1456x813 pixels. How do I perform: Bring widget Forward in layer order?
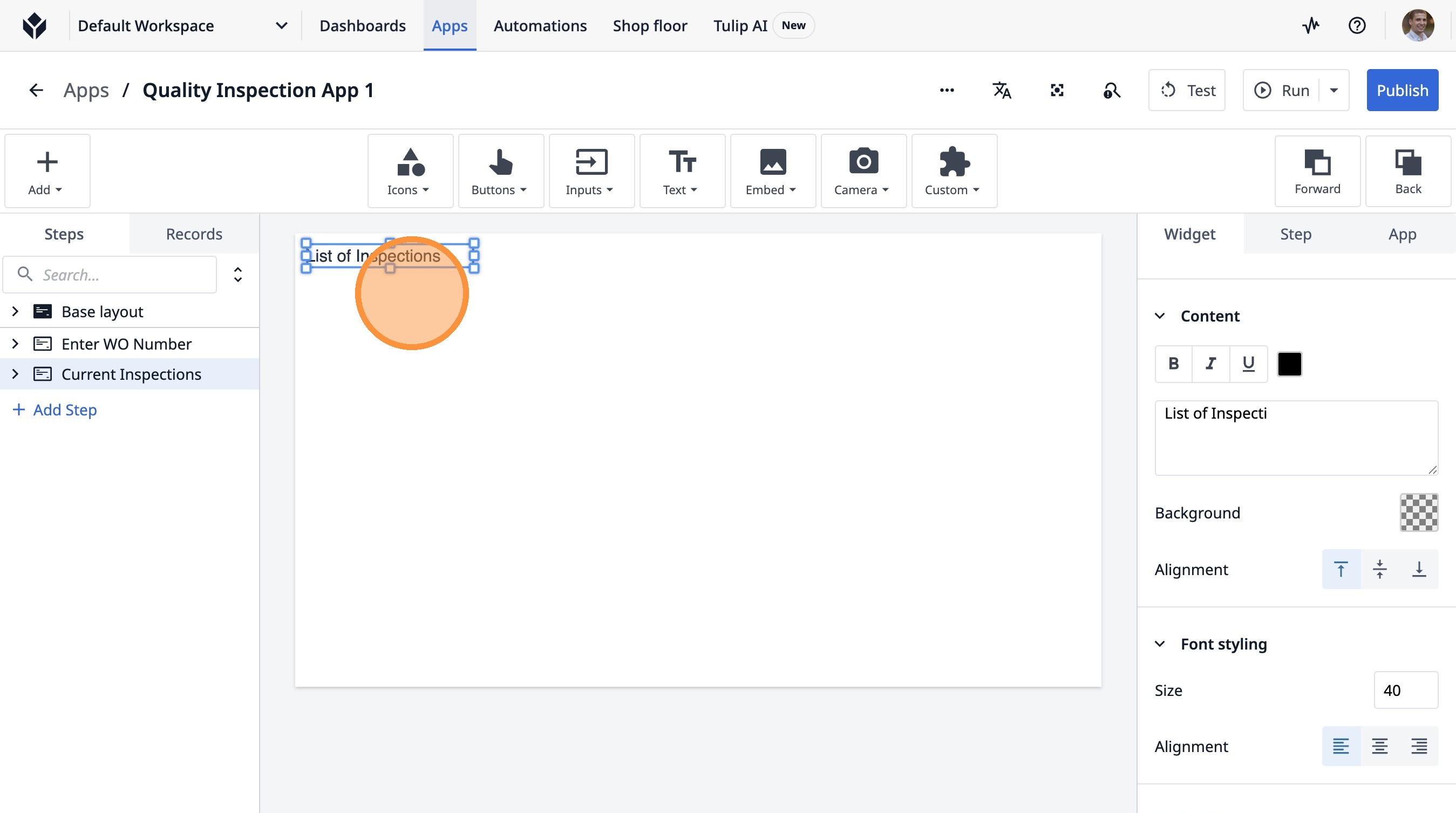[1317, 171]
